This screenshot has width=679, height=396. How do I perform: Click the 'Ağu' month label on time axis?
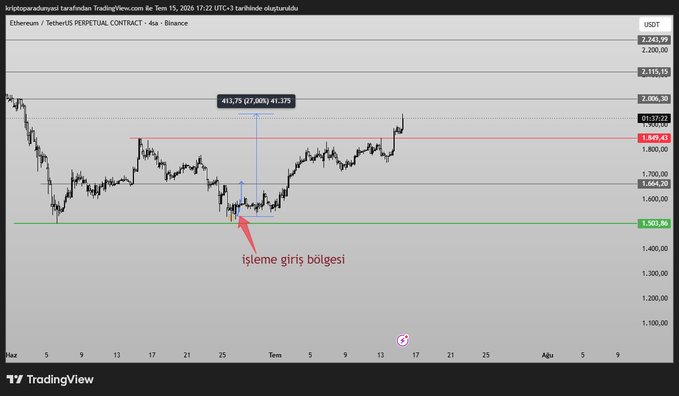(x=547, y=355)
